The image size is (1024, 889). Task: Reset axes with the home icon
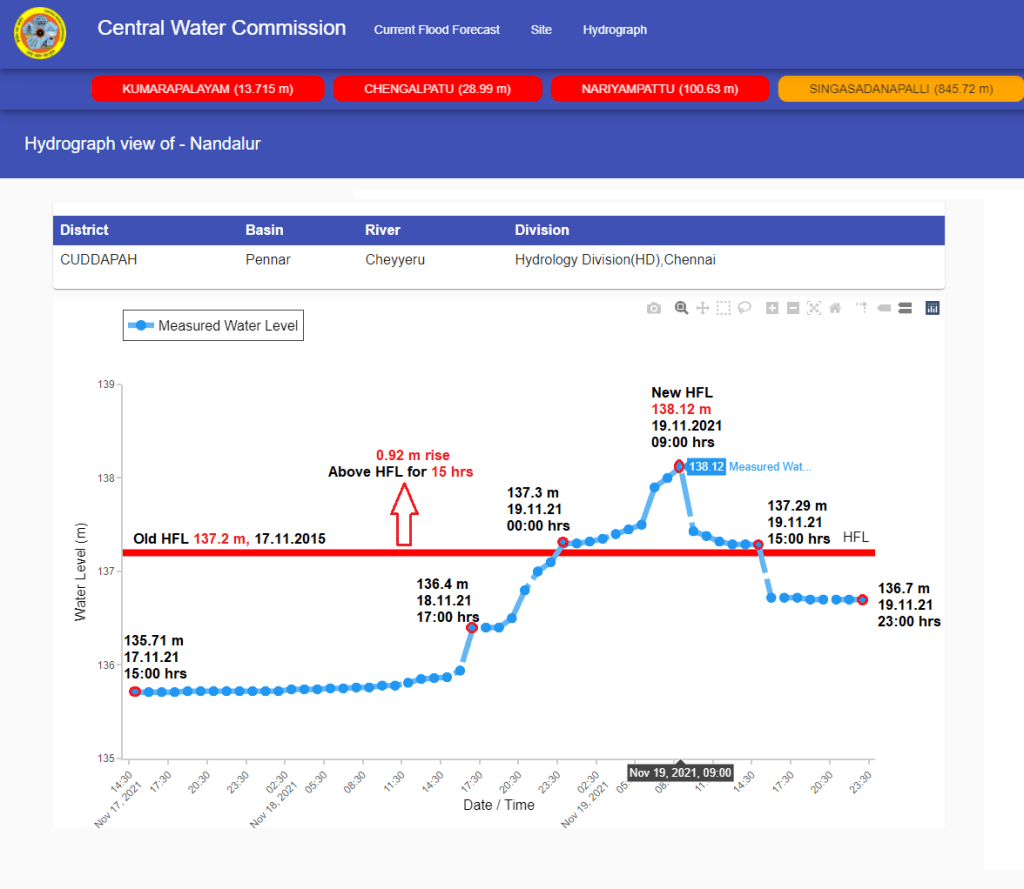point(835,309)
